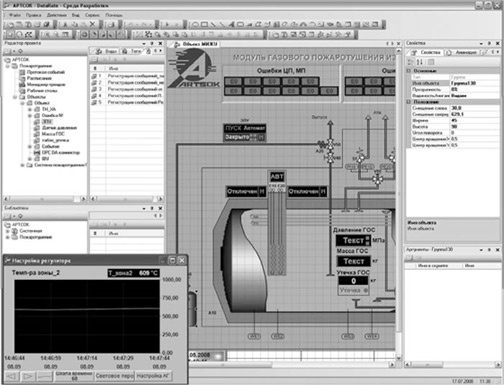Click the АВТ mode box
504x385 pixels.
277,177
